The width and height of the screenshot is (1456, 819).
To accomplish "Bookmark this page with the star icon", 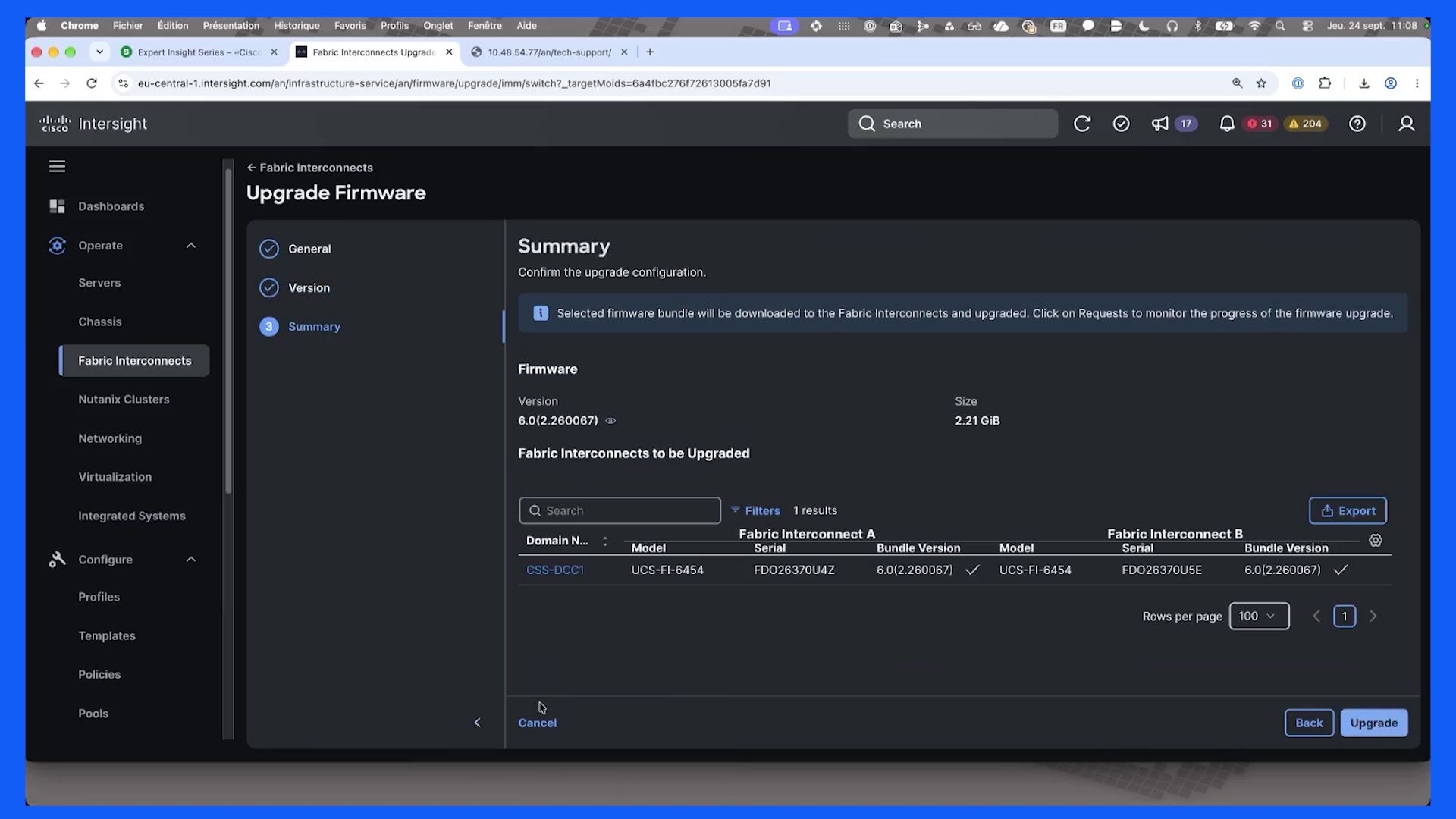I will (1261, 83).
